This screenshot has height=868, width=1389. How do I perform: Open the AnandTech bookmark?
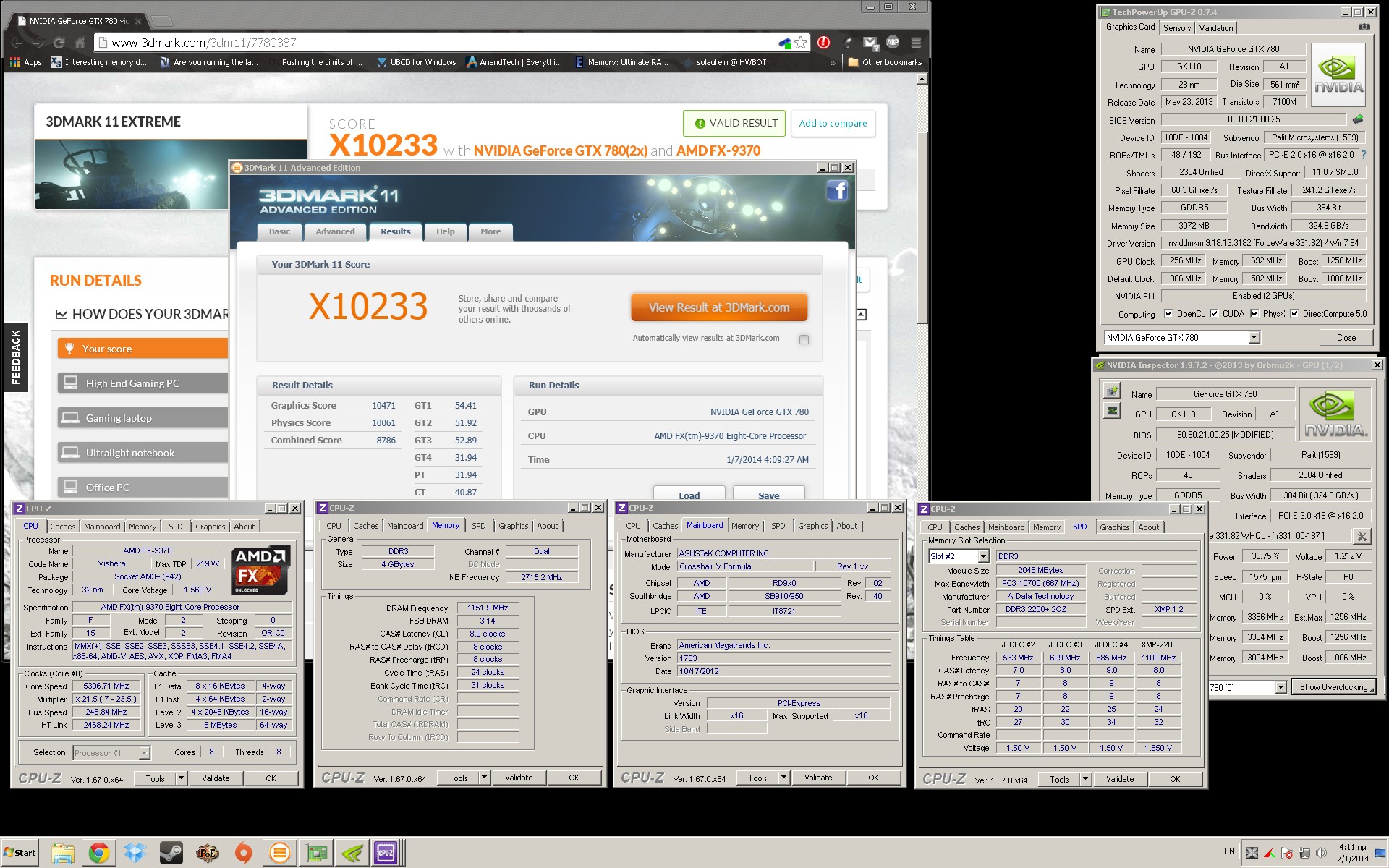pos(514,62)
